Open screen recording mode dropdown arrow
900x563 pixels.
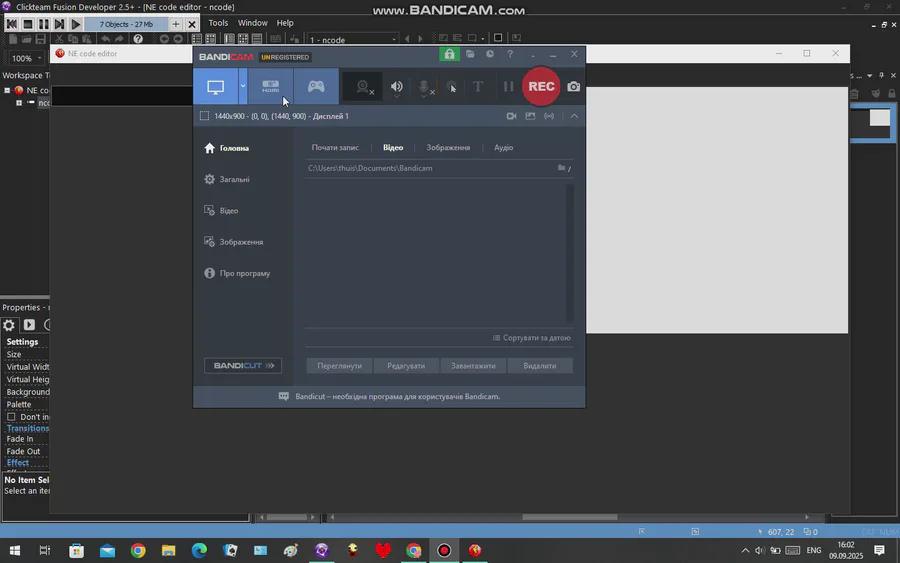(x=243, y=87)
